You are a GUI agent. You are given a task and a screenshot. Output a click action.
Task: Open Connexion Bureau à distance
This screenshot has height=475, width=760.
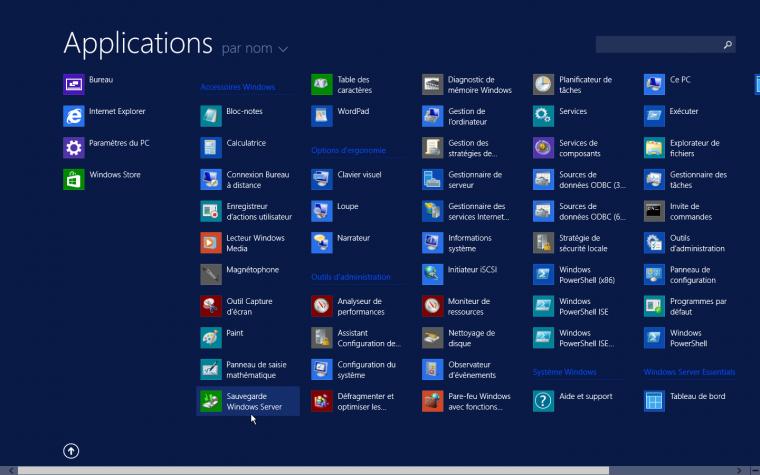[211, 179]
